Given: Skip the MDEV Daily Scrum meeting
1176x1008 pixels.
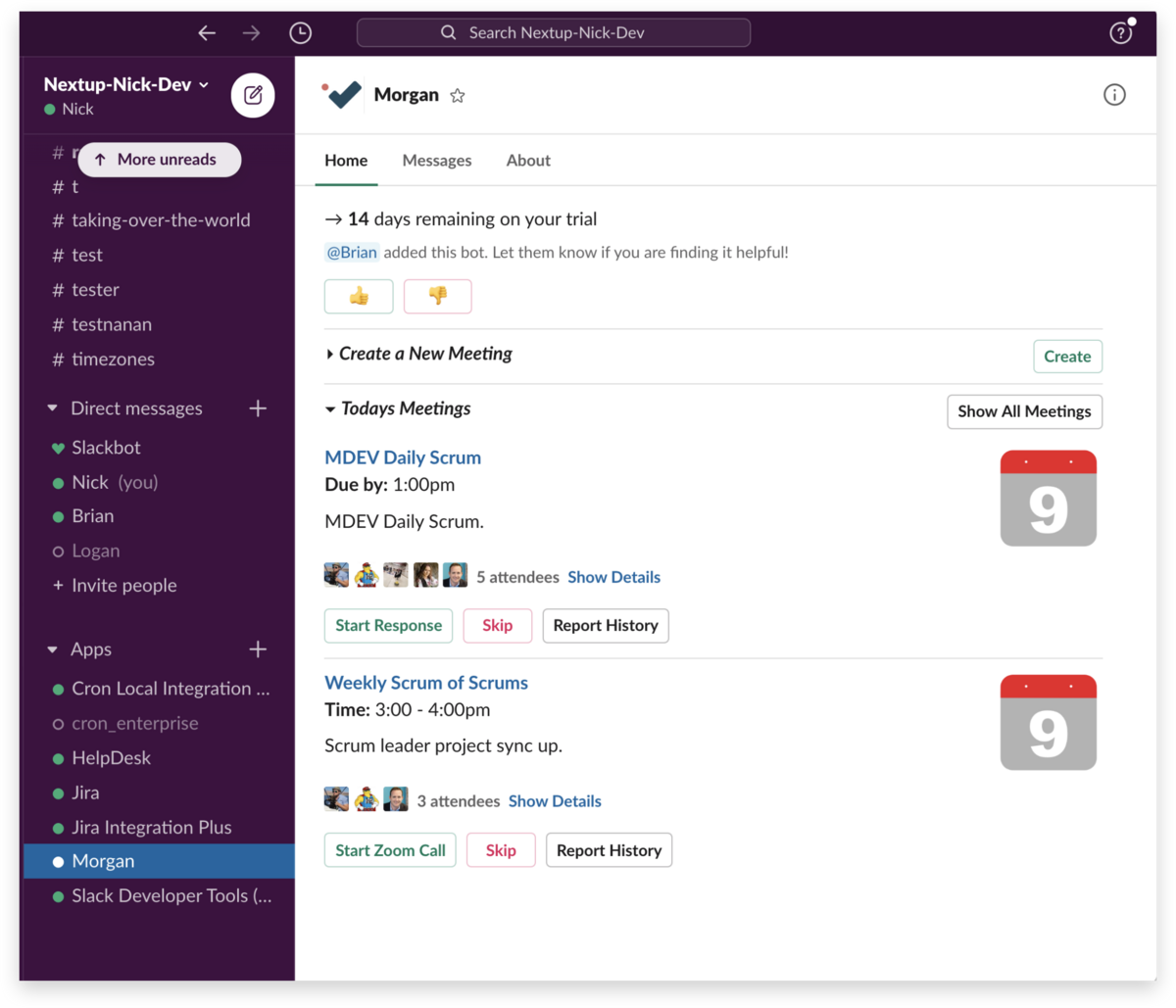Looking at the screenshot, I should (x=497, y=626).
